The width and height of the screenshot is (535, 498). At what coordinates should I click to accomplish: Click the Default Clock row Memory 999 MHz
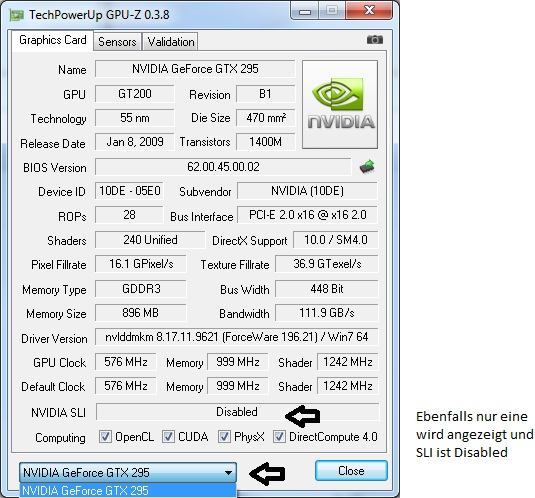pos(238,386)
